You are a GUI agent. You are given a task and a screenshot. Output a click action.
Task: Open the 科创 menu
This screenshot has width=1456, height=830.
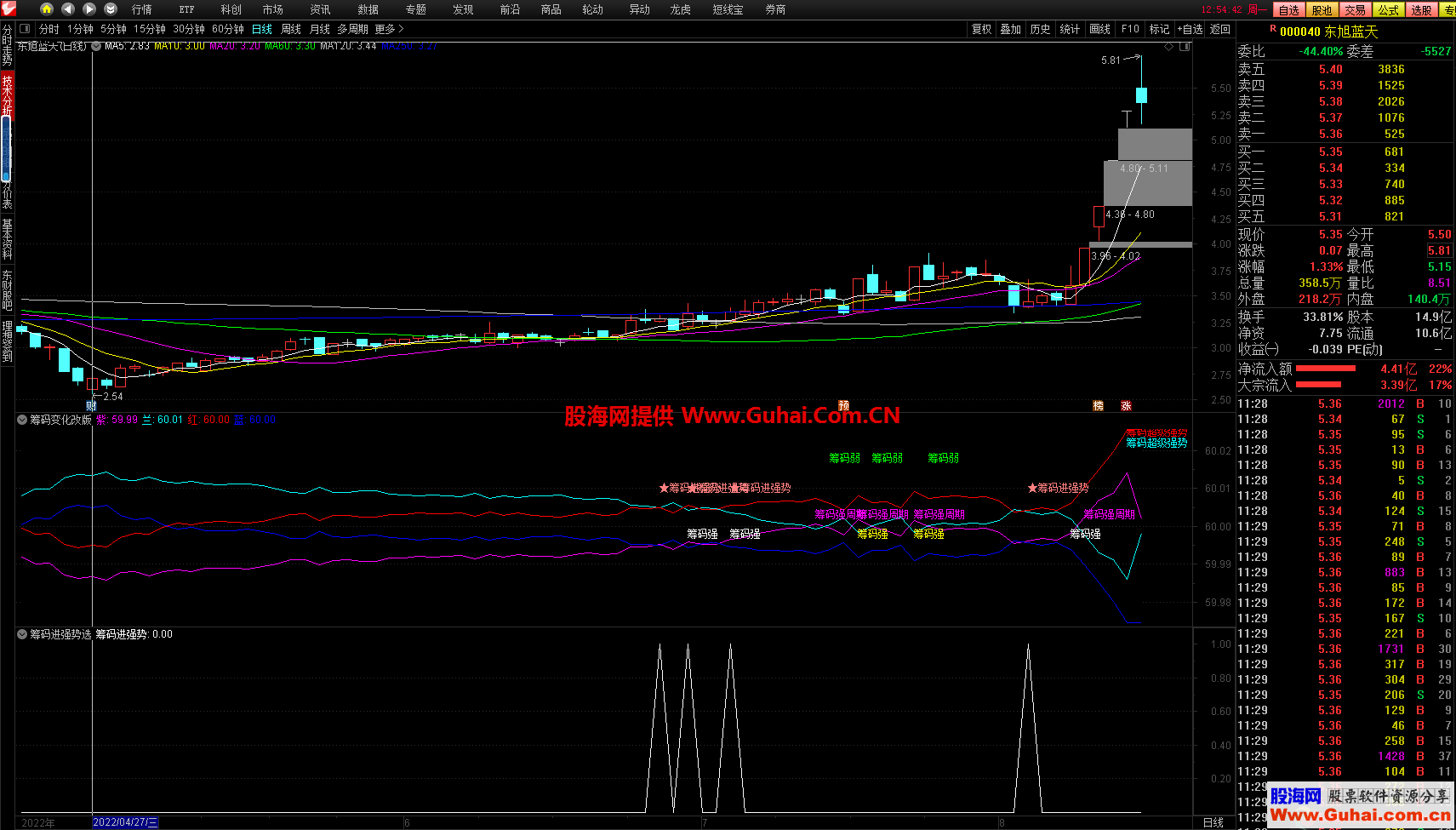tap(231, 9)
